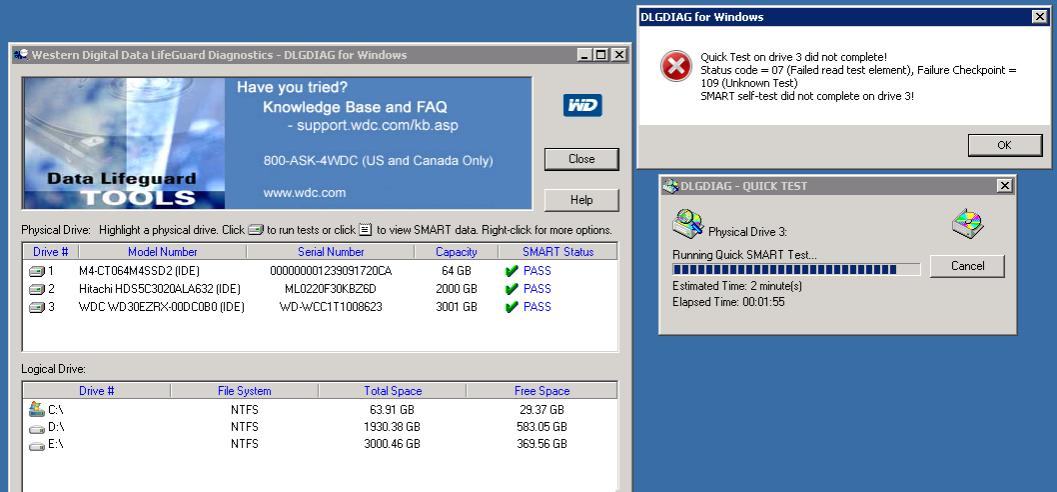
Task: Click the E:\ logical drive icon
Action: click(x=36, y=445)
